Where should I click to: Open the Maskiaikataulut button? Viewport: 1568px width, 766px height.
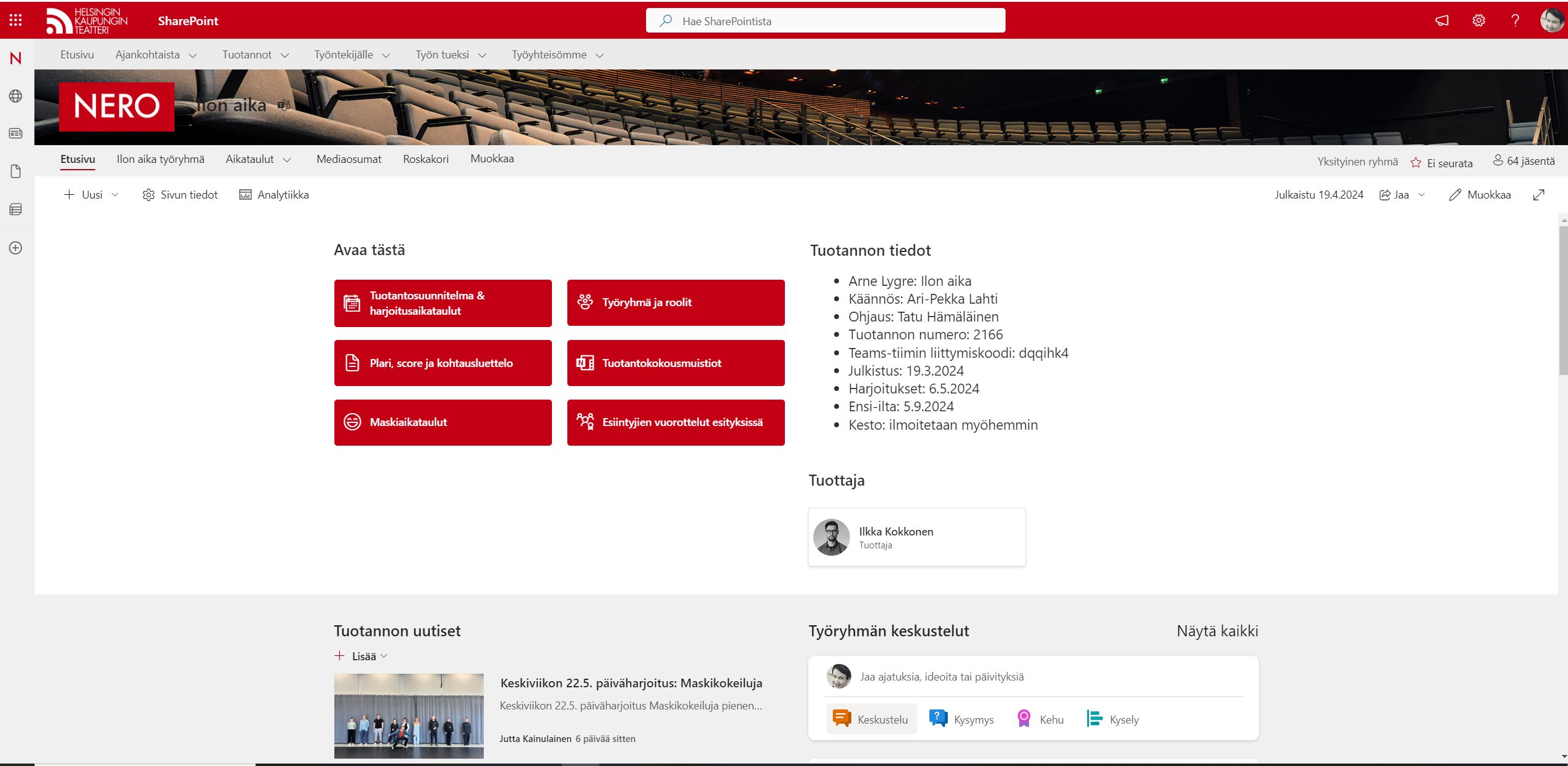pos(443,422)
